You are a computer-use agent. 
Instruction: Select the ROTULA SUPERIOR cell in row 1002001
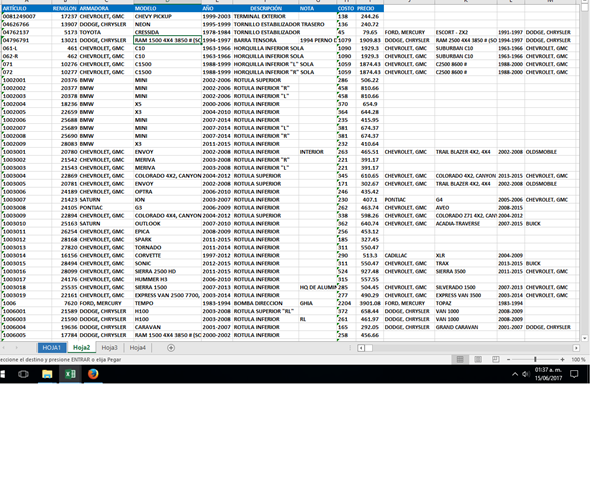tap(266, 80)
